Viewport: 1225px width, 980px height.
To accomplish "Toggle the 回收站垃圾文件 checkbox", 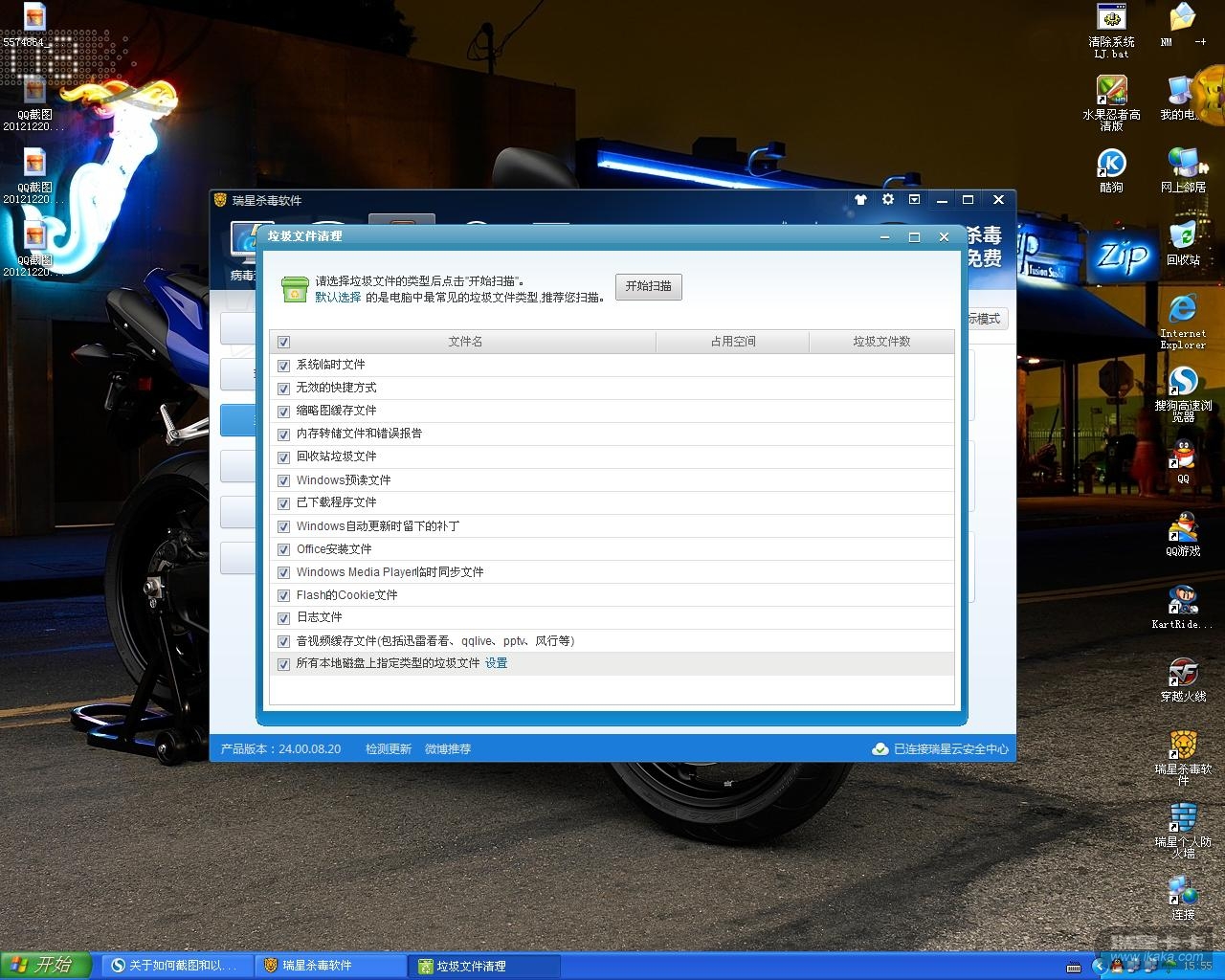I will click(x=283, y=457).
